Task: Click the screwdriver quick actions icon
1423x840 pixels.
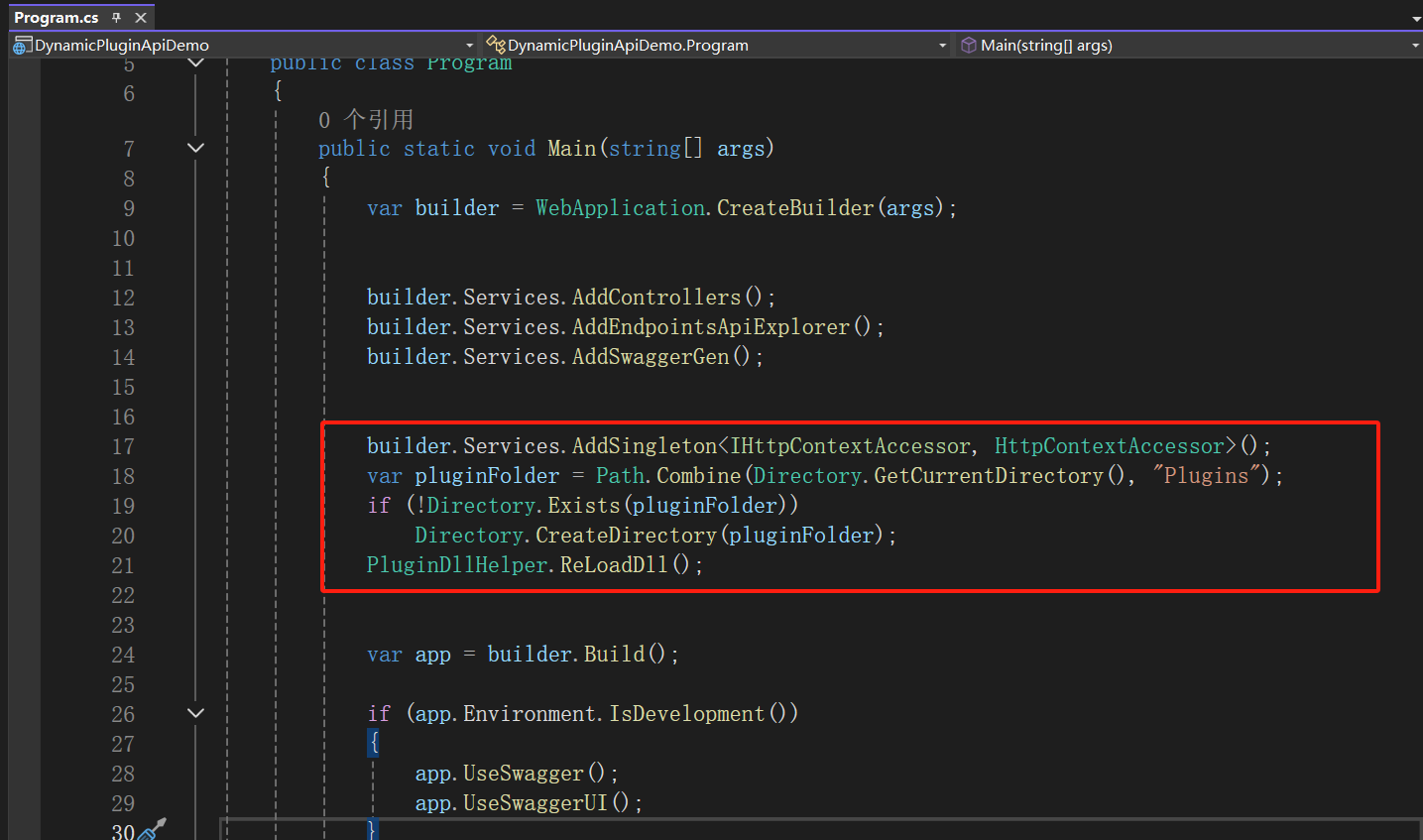Action: coord(153,829)
